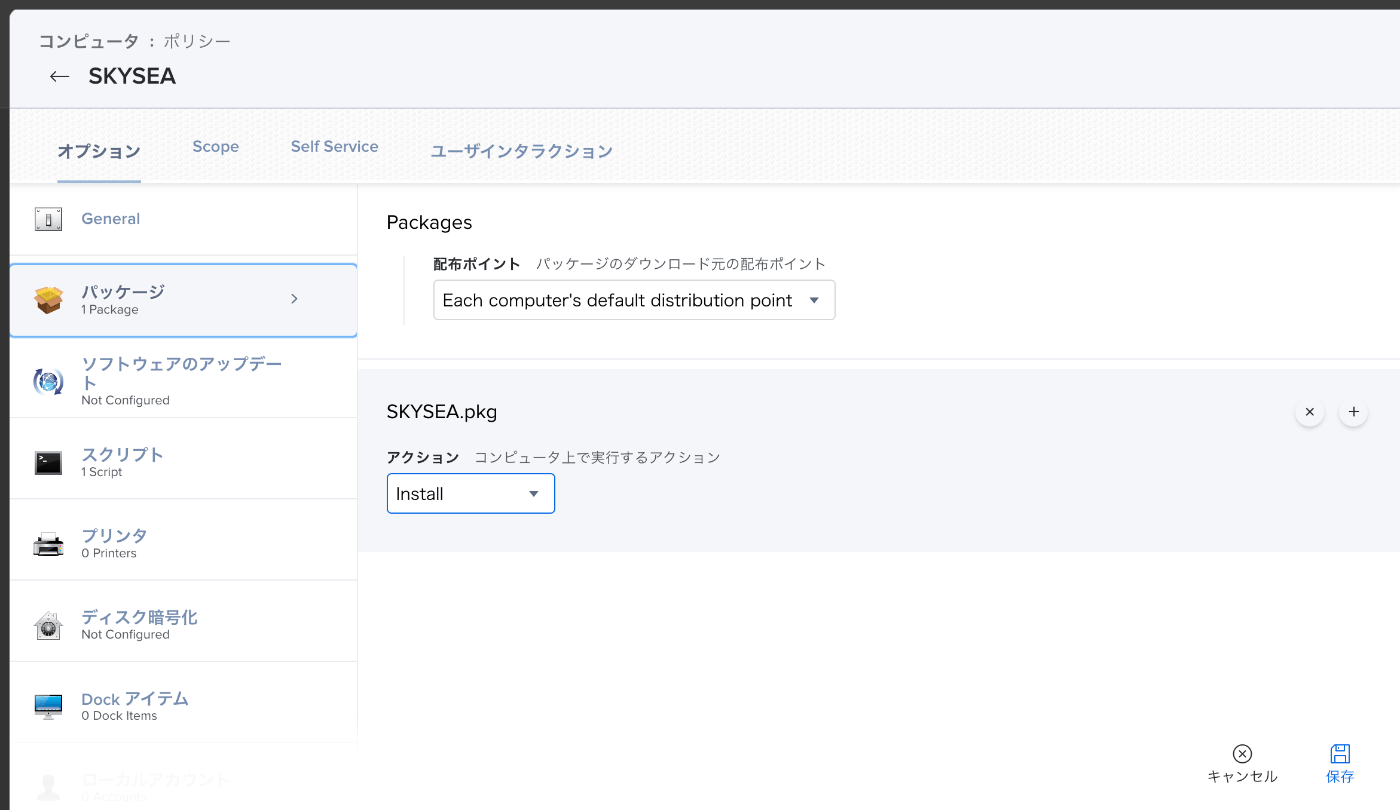Image resolution: width=1400 pixels, height=810 pixels.
Task: Click the General section icon
Action: [x=48, y=219]
